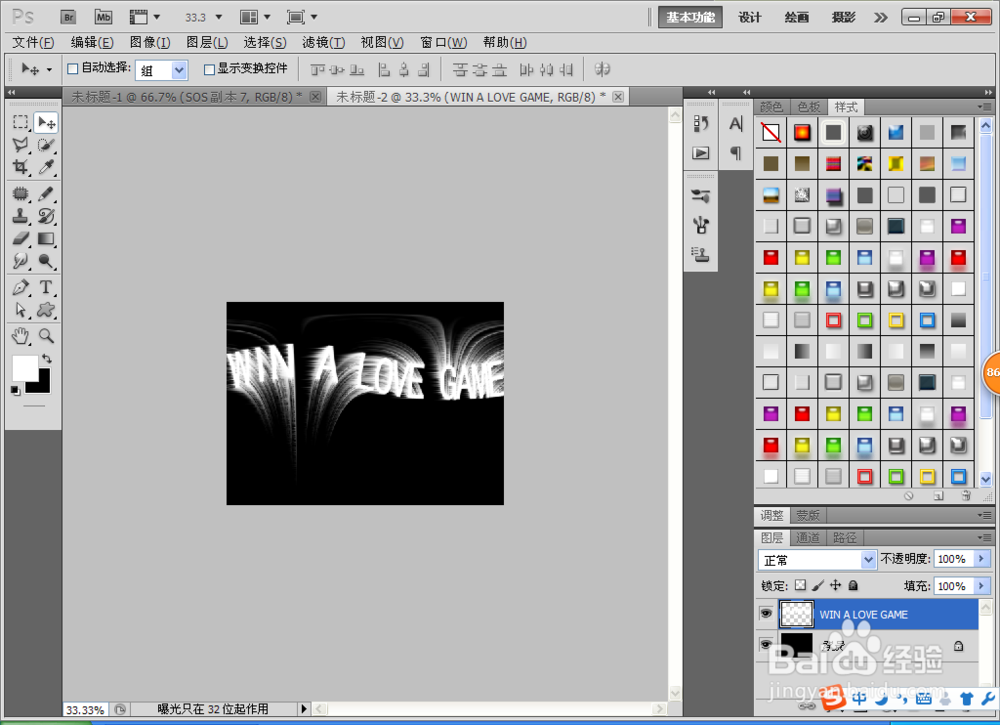Image resolution: width=1000 pixels, height=725 pixels.
Task: Switch to 摄影 workspace
Action: 843,17
